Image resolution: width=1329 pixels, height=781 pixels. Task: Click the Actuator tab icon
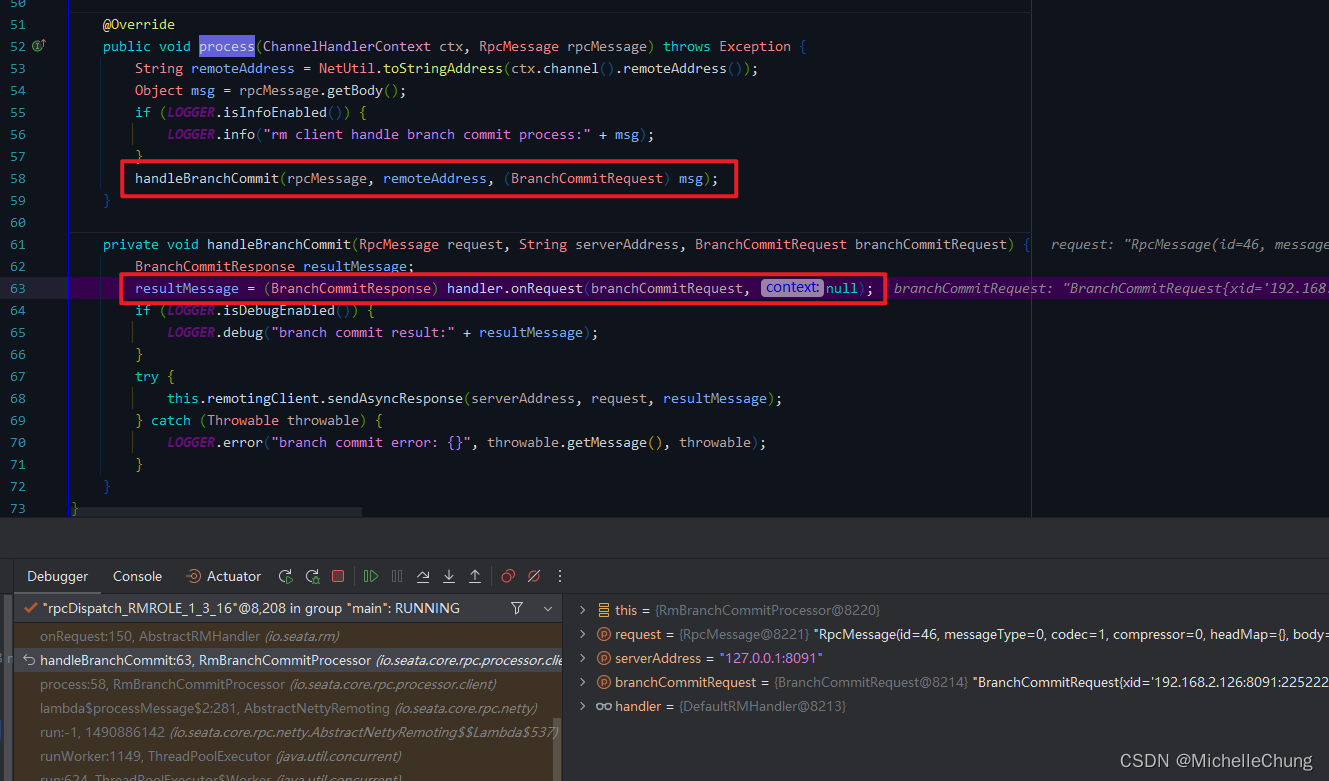[194, 576]
